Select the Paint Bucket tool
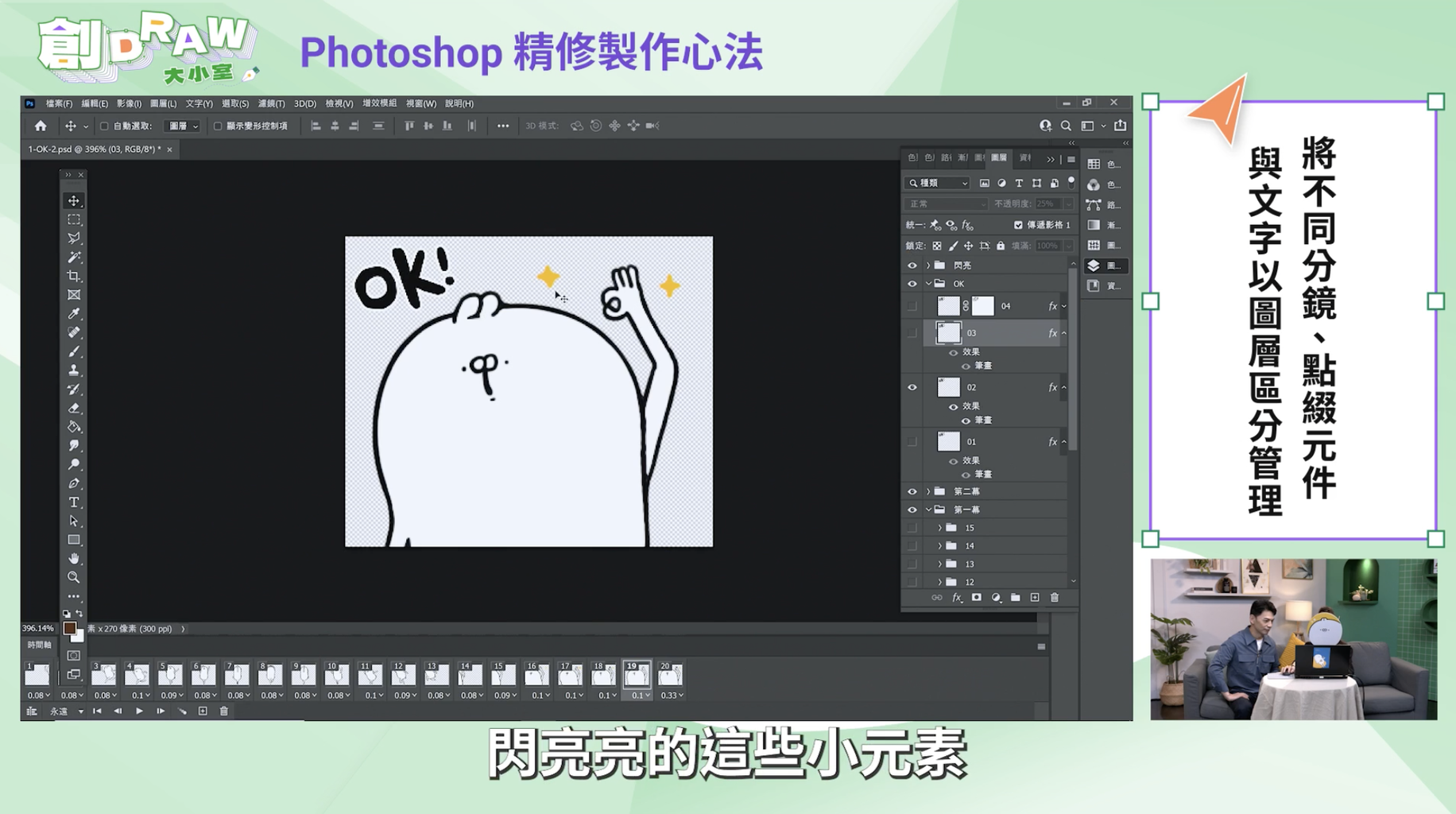1456x814 pixels. [74, 427]
